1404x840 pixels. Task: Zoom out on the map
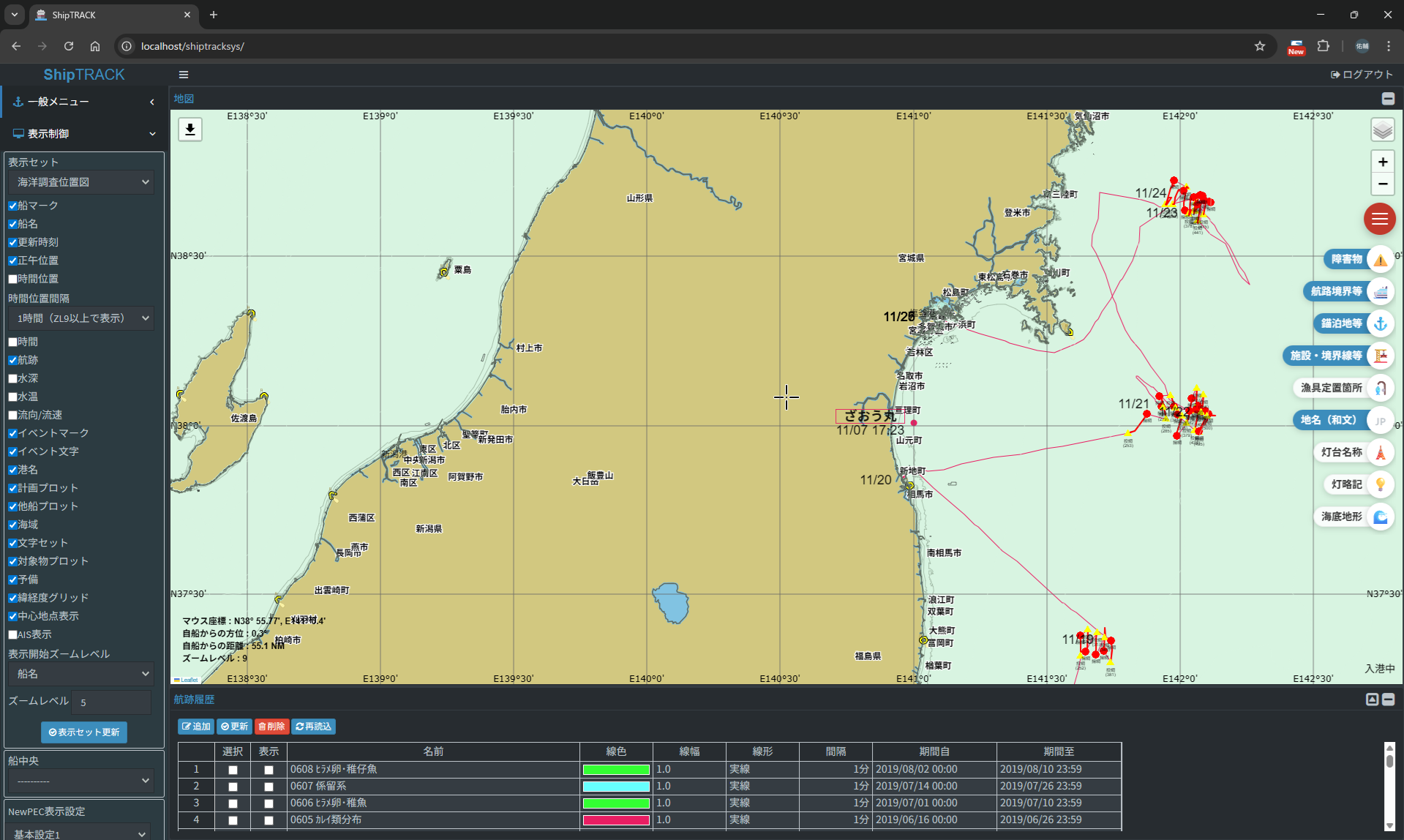coord(1382,184)
